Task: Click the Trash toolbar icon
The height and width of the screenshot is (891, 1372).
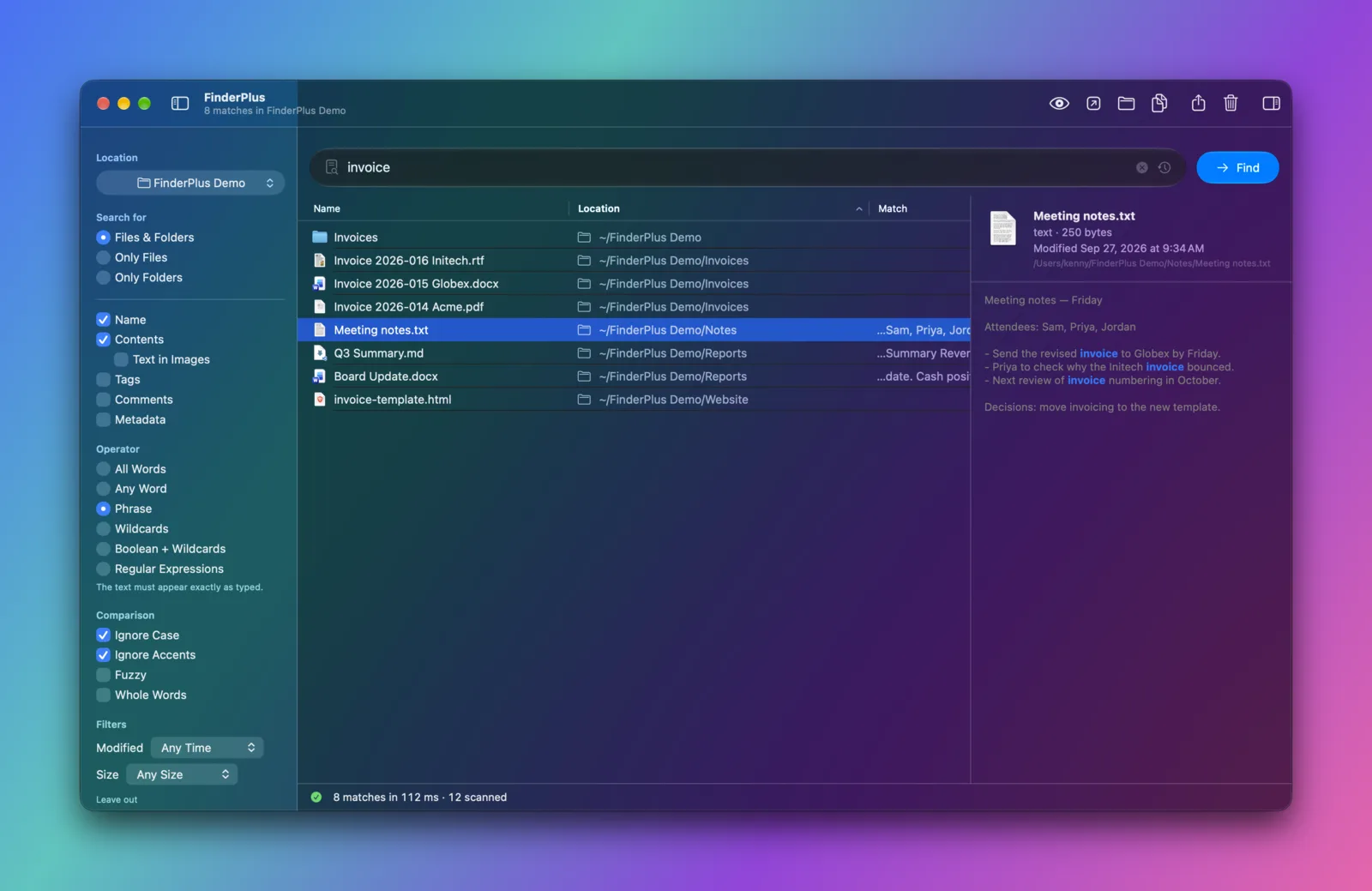Action: pyautogui.click(x=1231, y=104)
